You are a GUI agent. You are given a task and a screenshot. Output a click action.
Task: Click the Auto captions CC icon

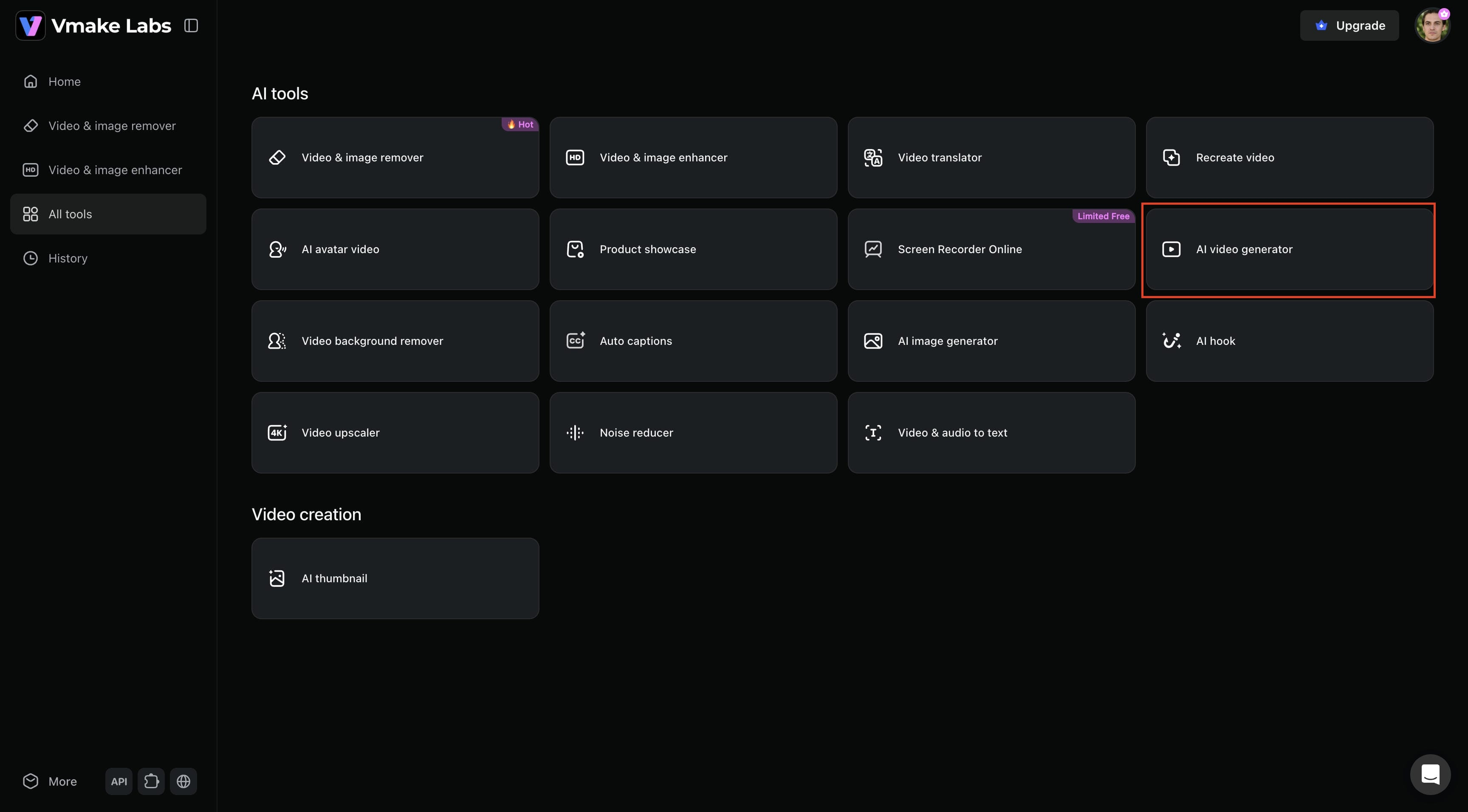575,341
